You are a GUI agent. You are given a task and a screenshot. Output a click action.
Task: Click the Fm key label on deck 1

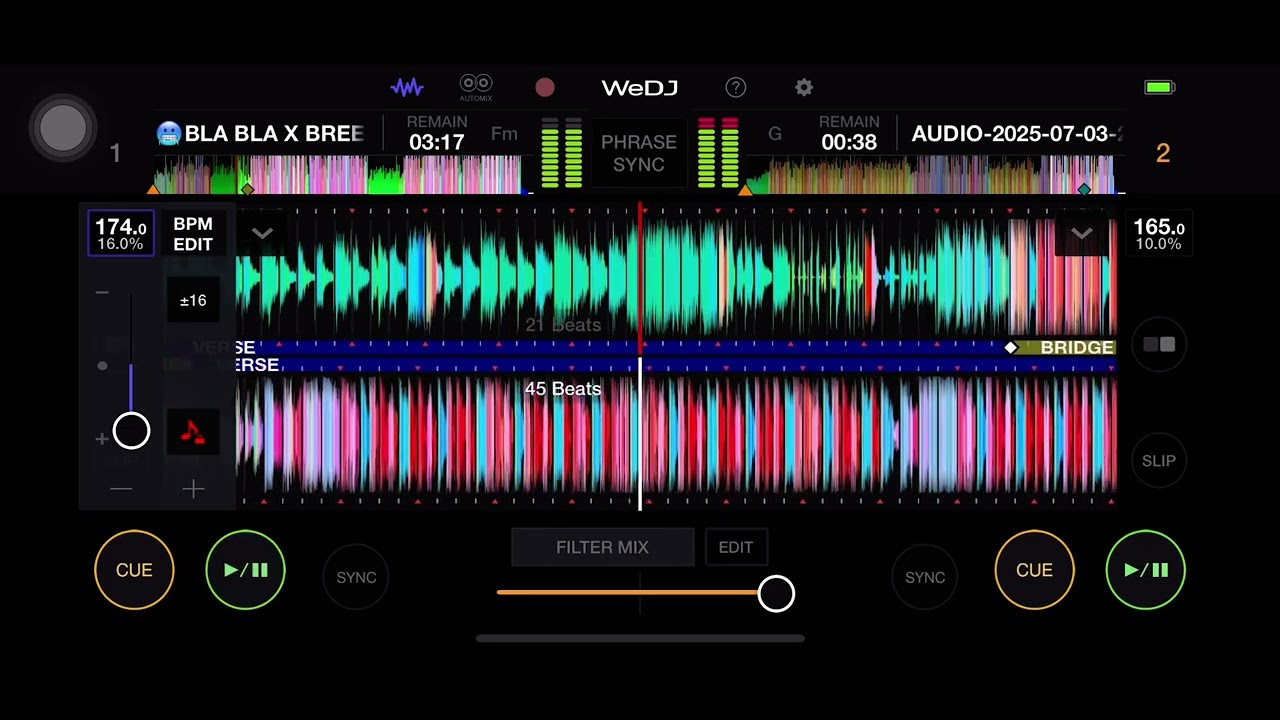505,133
